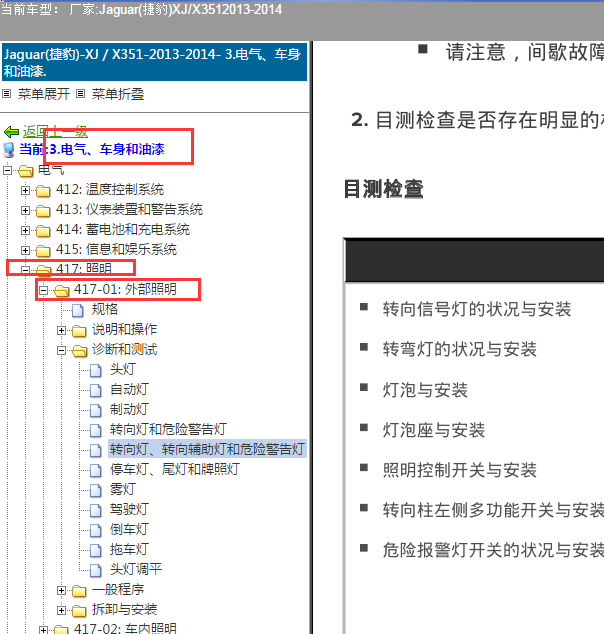Image resolution: width=604 pixels, height=634 pixels.
Task: Click the document icon beside 驾驶灯
Action: (x=96, y=510)
